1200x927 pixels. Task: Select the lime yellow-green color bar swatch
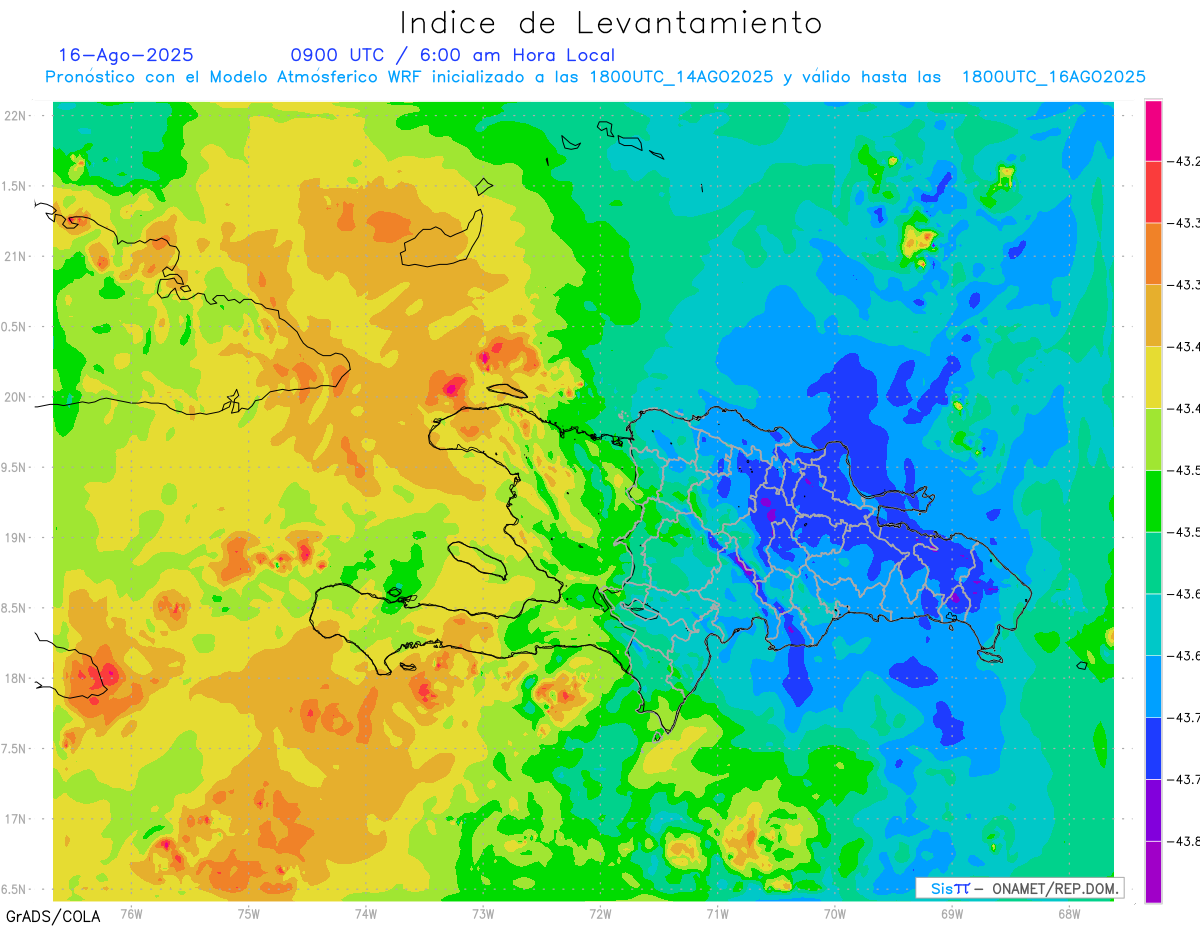coord(1153,439)
